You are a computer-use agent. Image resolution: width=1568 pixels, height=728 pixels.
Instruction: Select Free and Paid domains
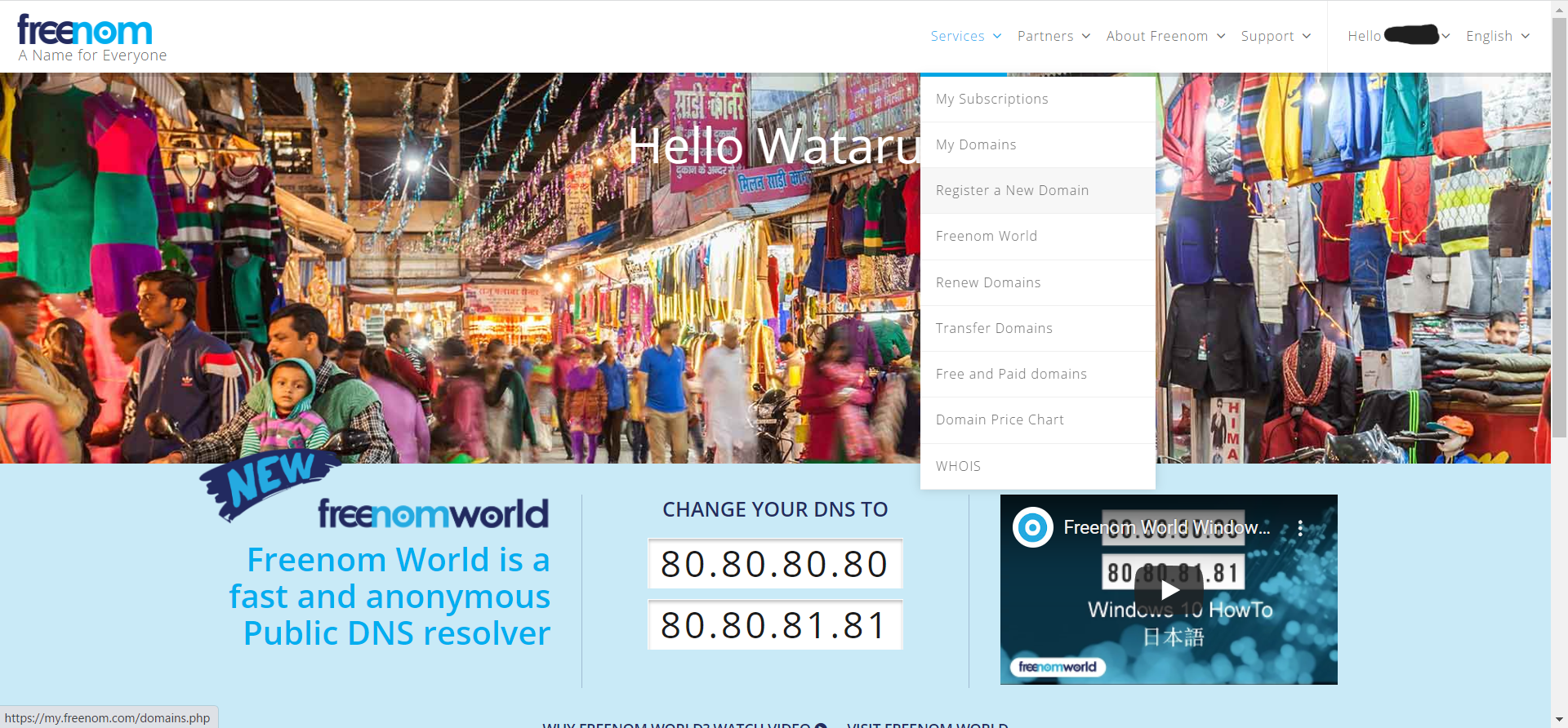click(1038, 374)
